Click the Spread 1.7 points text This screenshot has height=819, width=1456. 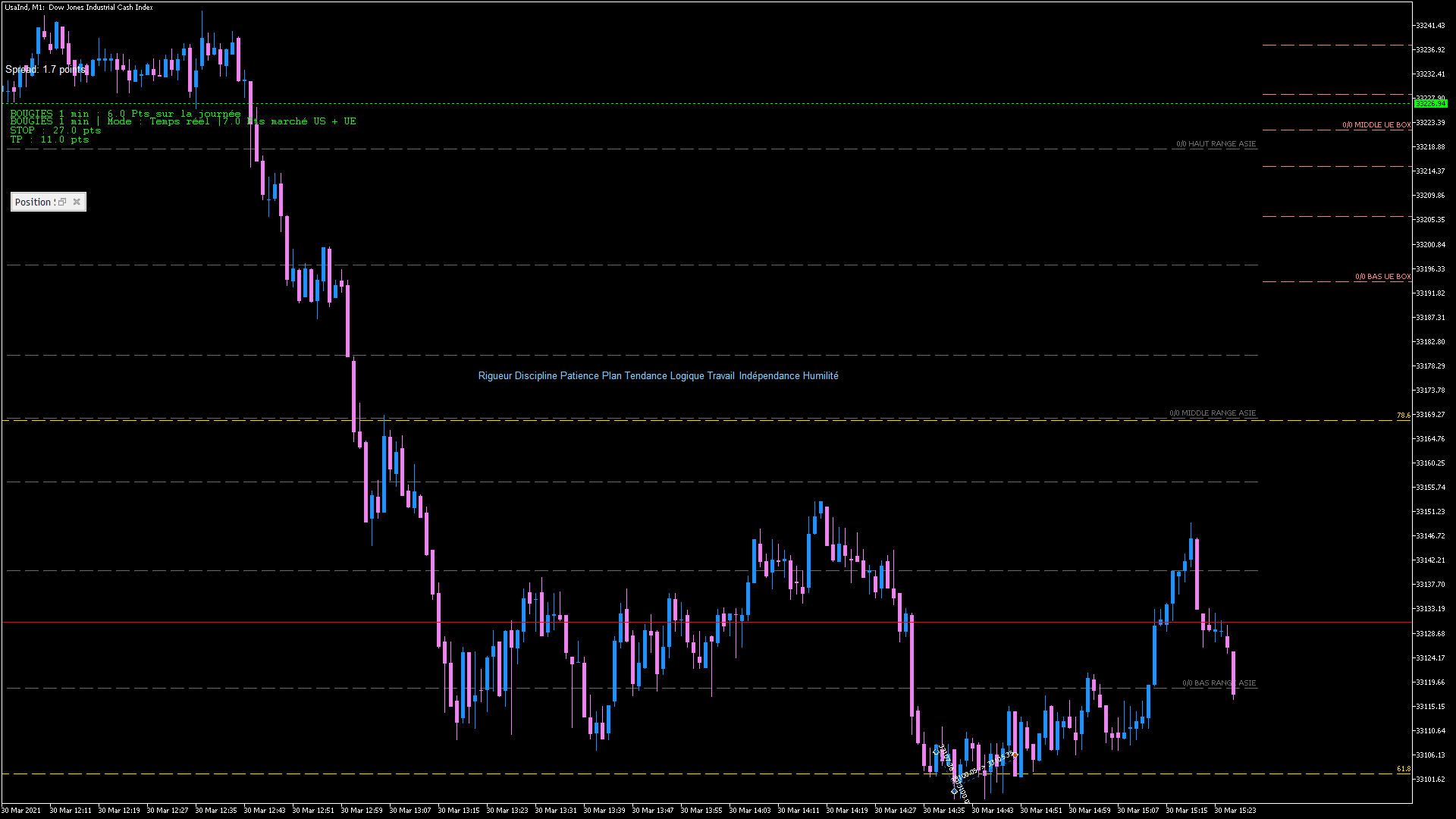[x=45, y=70]
